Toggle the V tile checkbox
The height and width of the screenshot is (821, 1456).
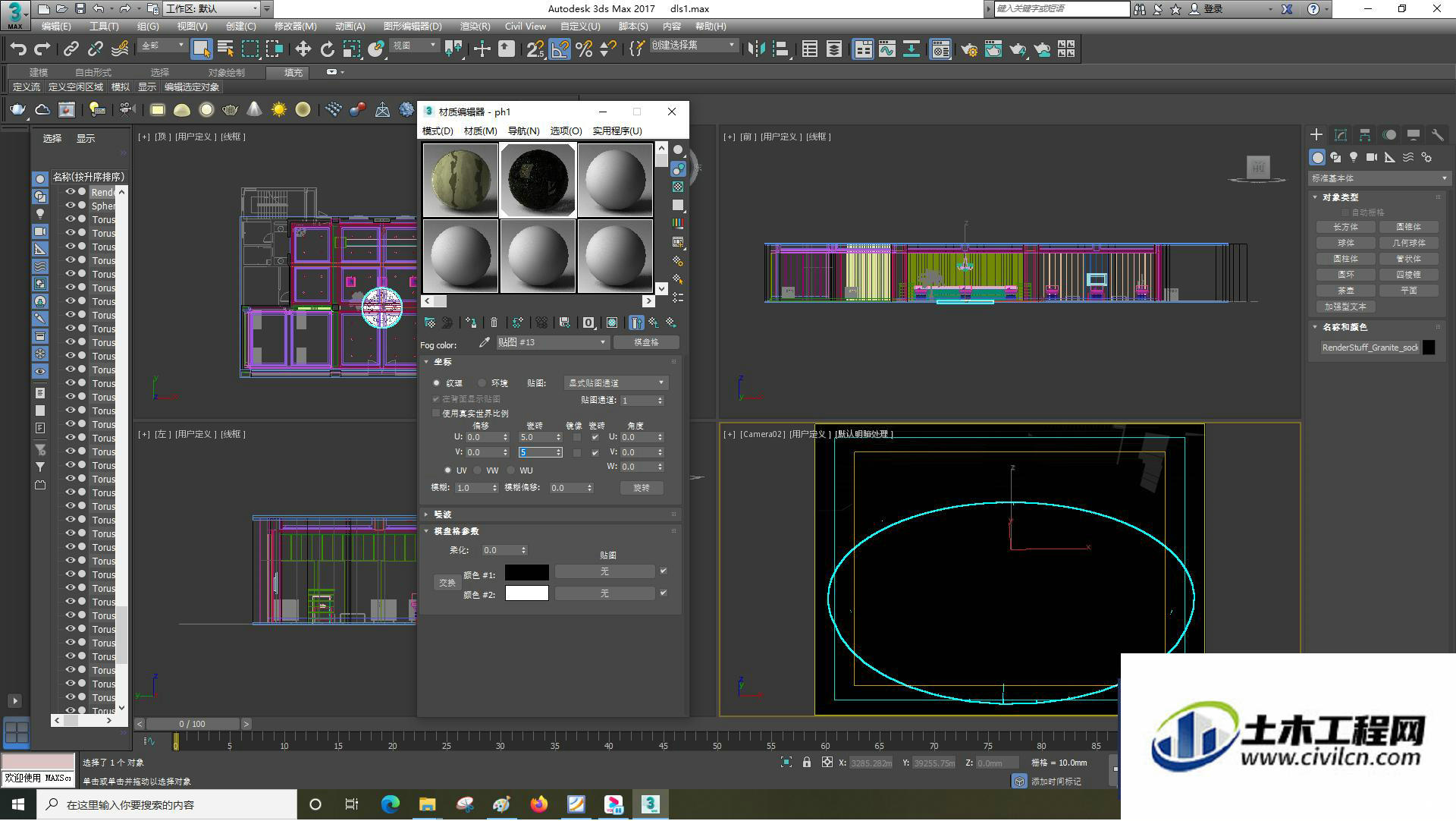[595, 453]
